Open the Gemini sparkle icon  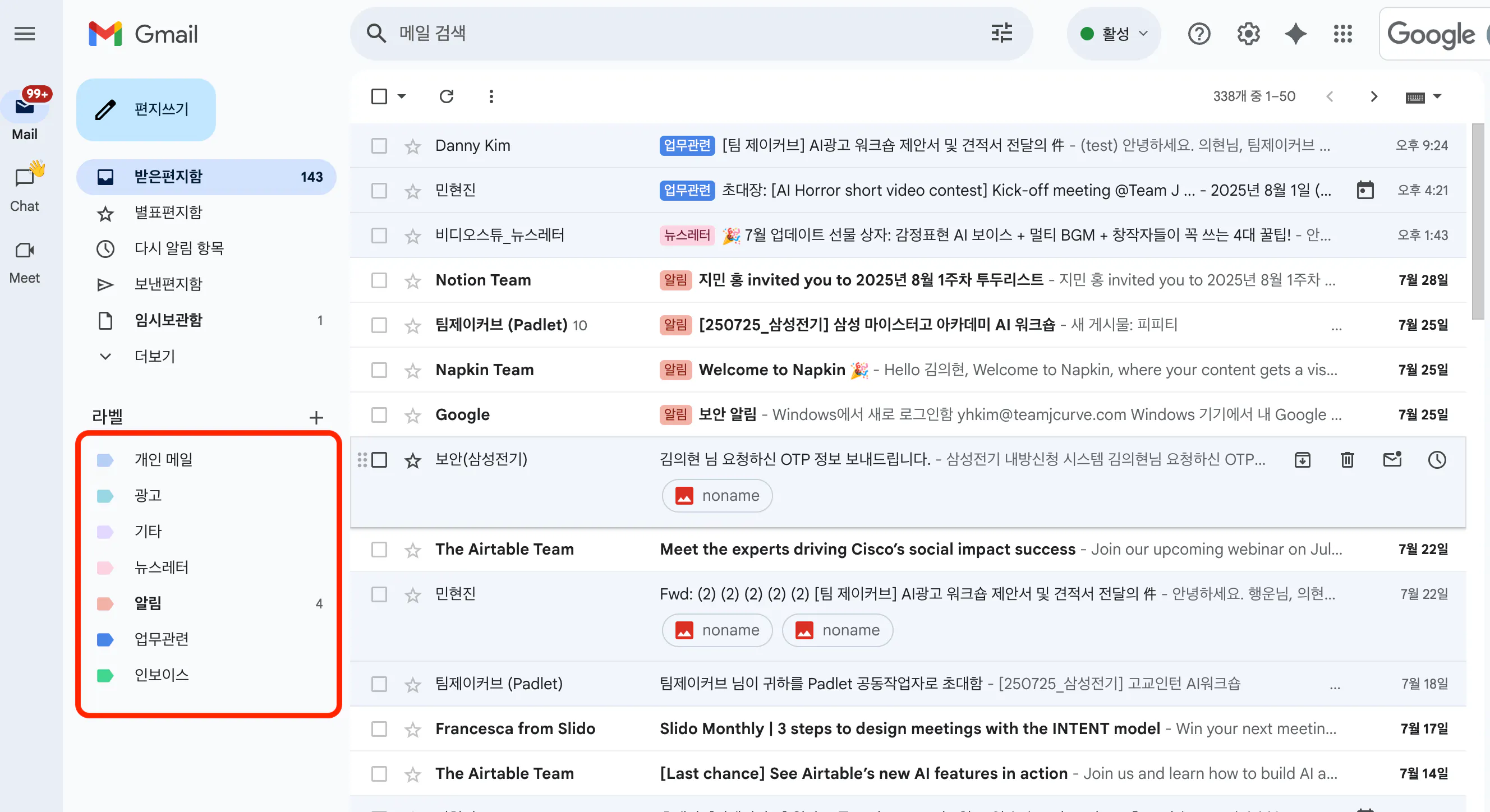(1296, 34)
